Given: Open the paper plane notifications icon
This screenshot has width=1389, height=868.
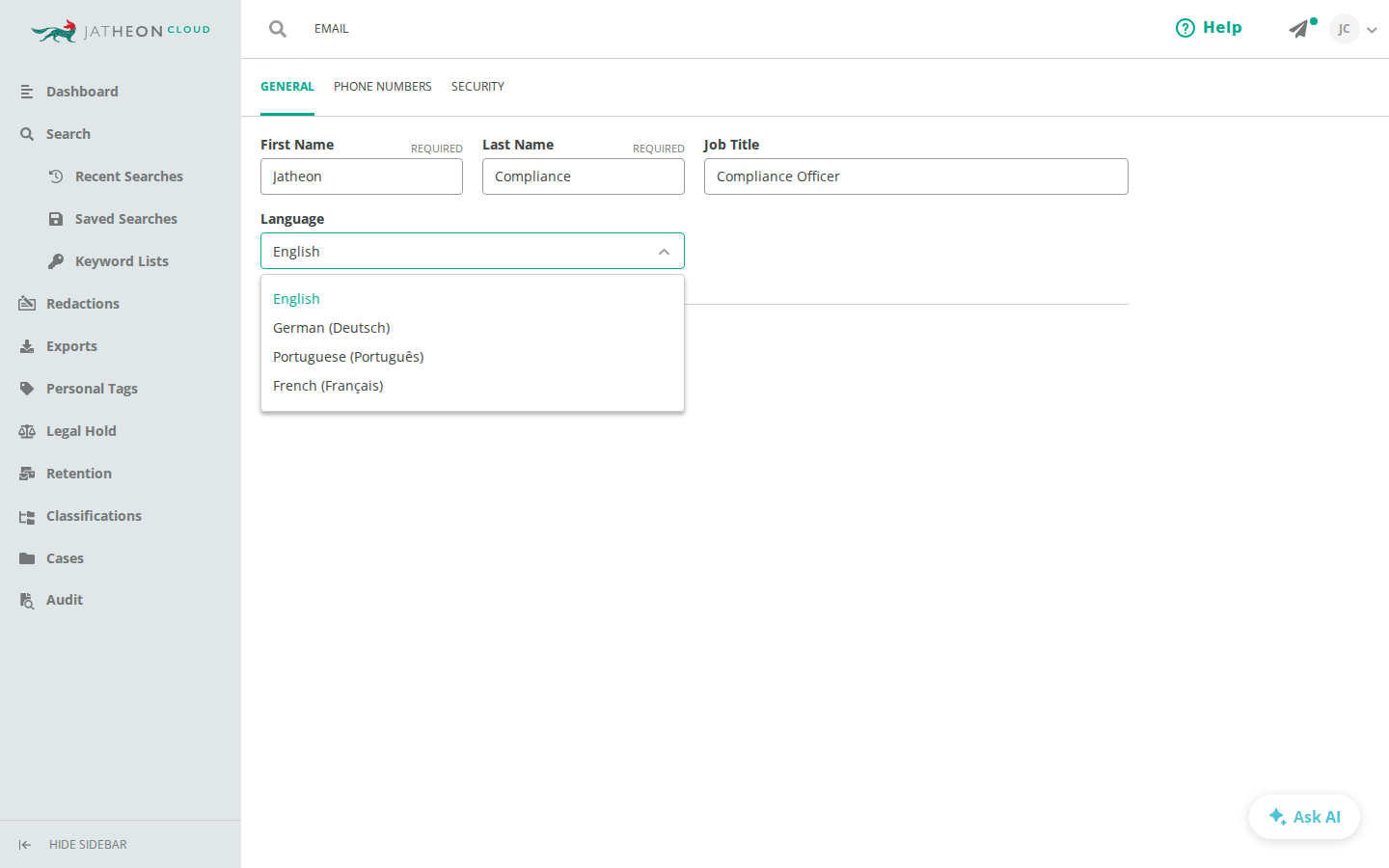Looking at the screenshot, I should (1299, 29).
